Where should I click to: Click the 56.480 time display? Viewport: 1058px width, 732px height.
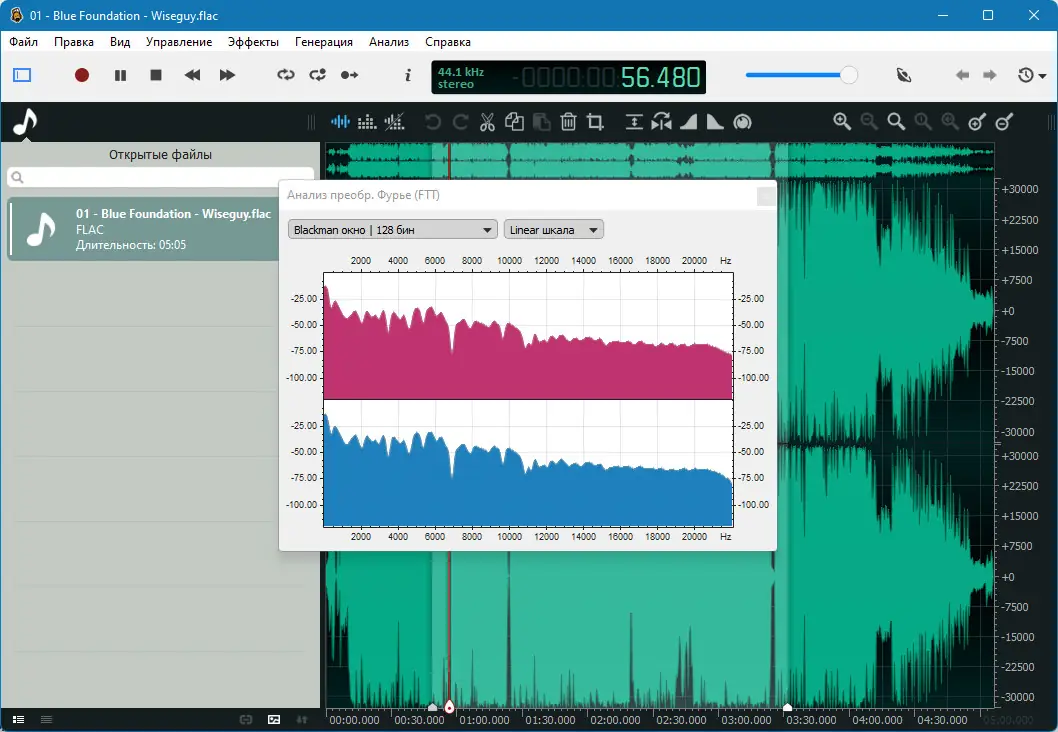point(661,78)
